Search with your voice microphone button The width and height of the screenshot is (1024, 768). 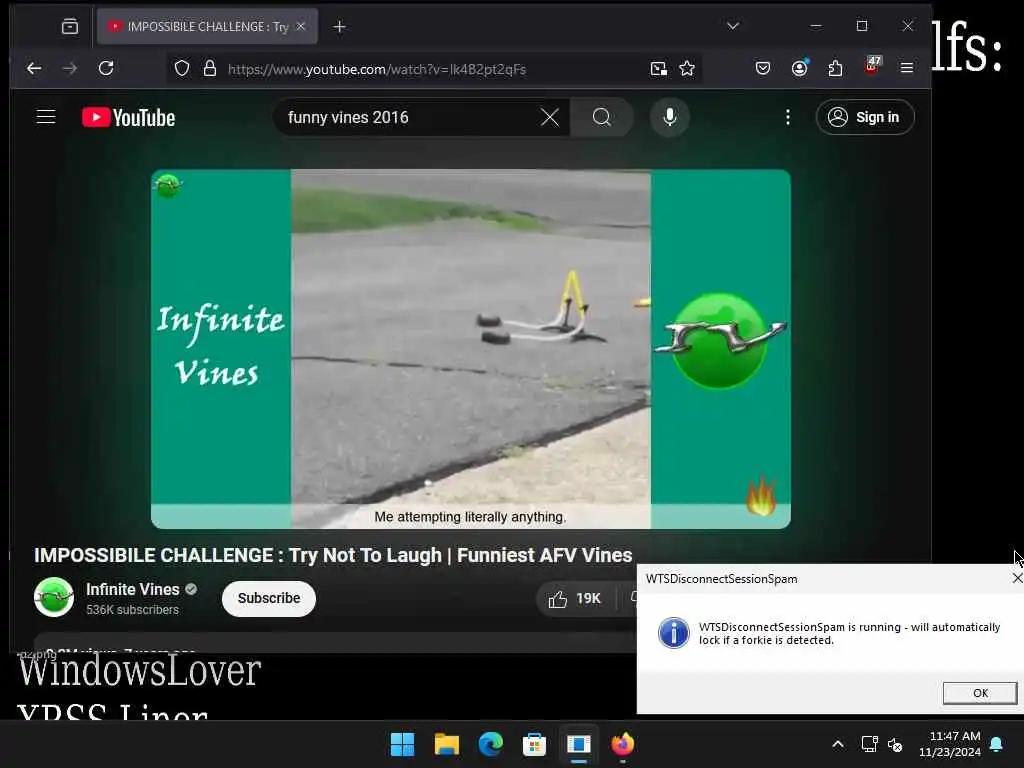[669, 117]
